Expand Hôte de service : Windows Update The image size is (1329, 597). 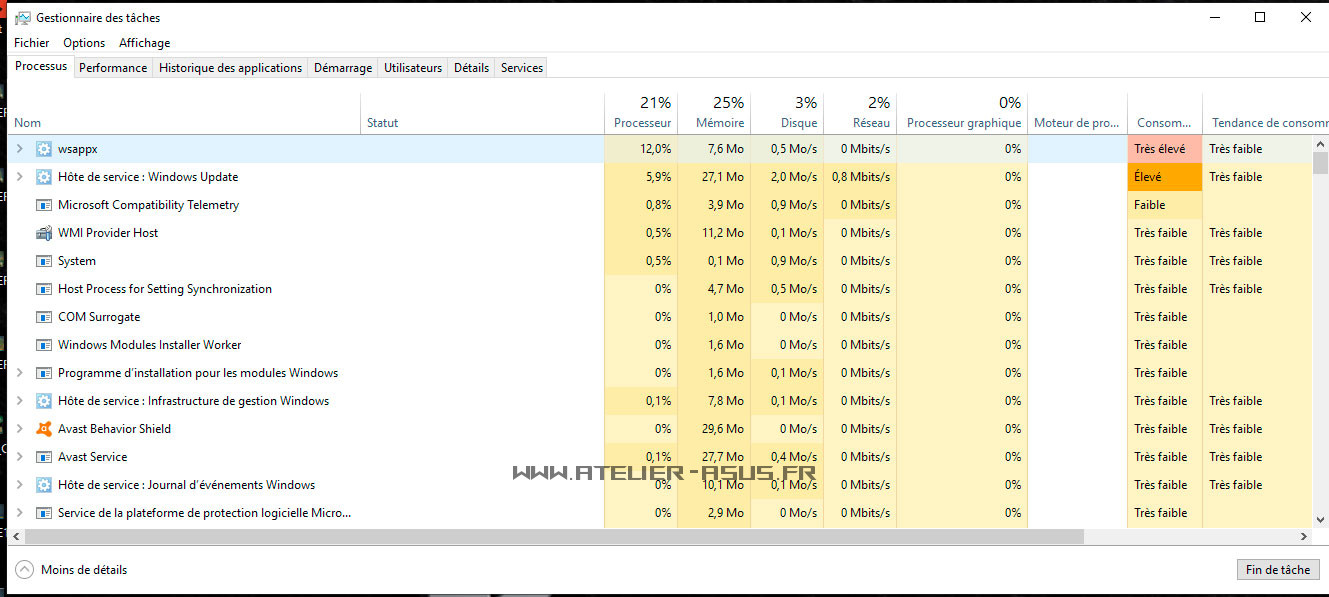19,177
